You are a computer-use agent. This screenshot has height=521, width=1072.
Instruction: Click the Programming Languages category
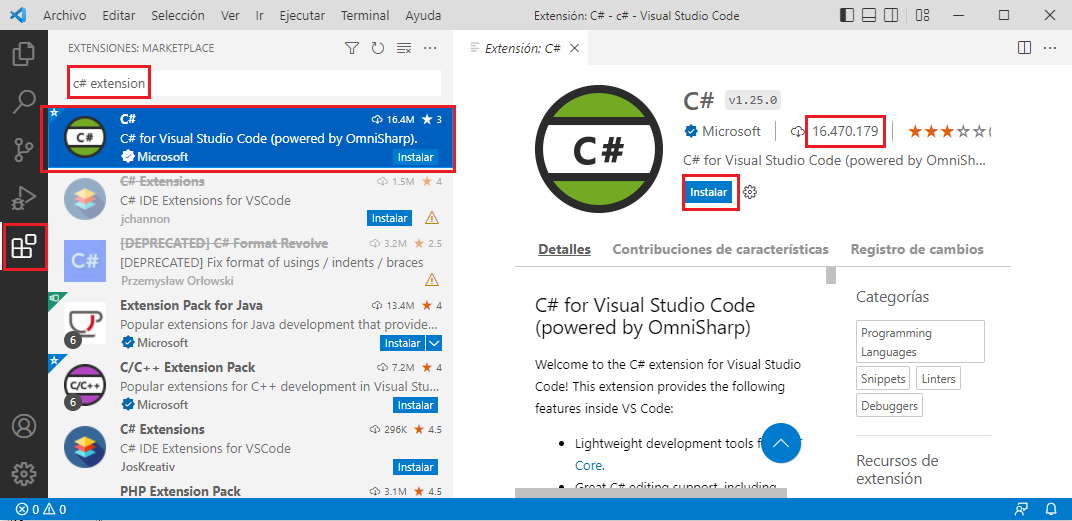coord(920,342)
